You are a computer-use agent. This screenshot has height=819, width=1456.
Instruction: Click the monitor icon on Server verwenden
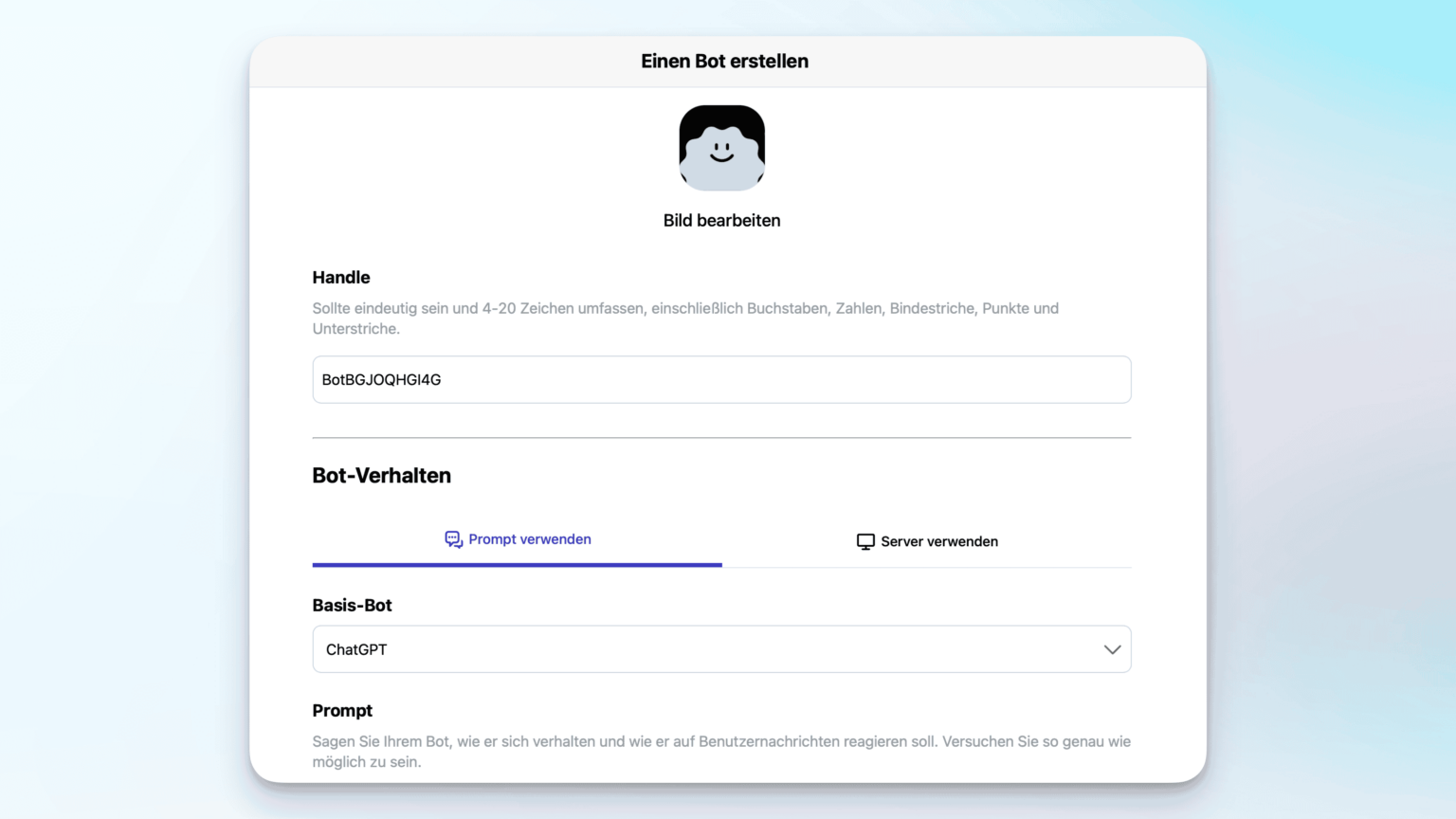[x=864, y=540]
